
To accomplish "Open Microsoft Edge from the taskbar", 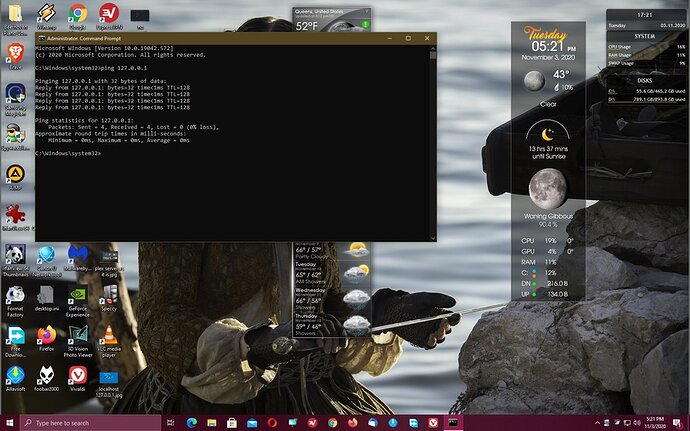I will (x=191, y=423).
